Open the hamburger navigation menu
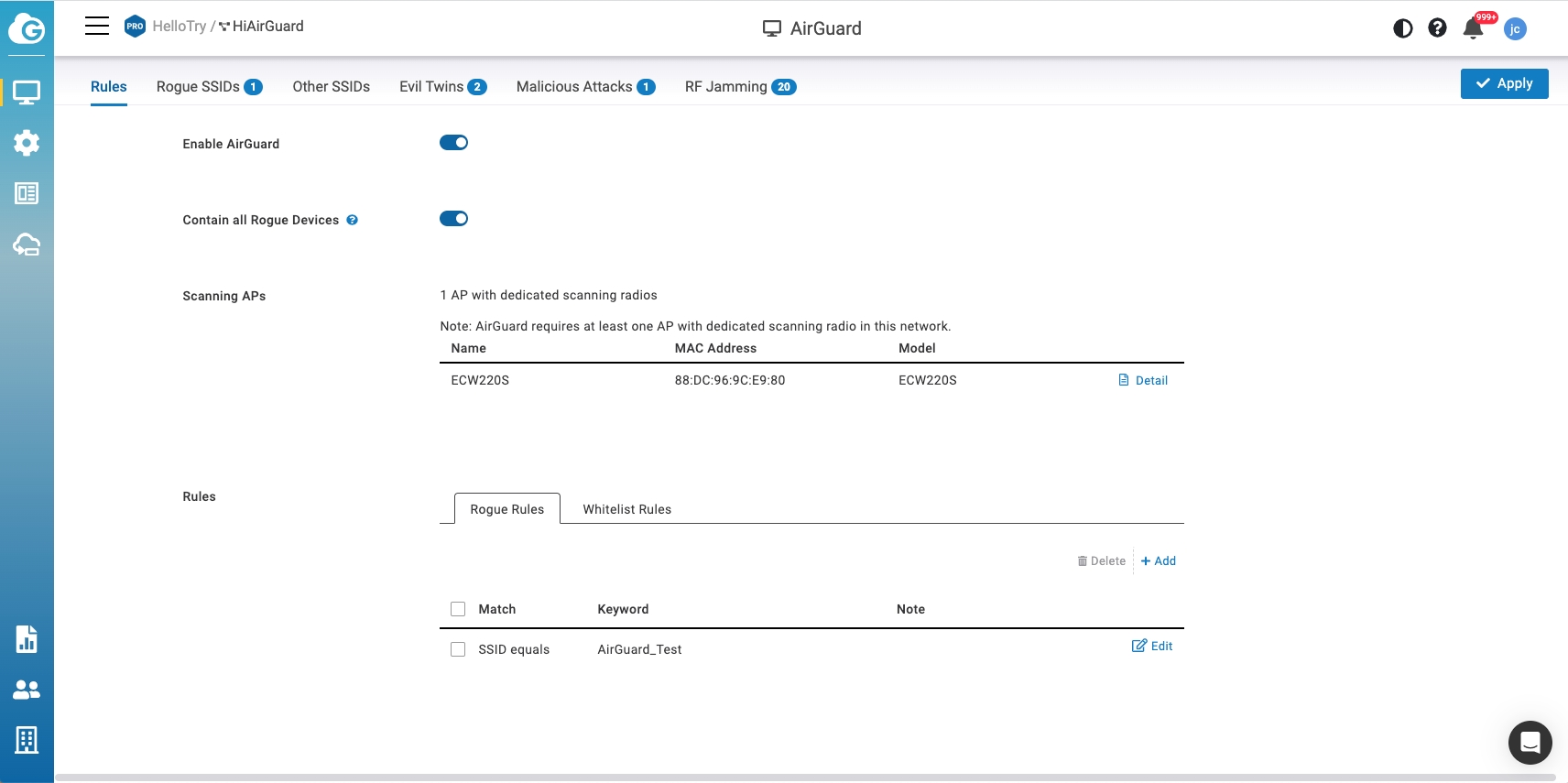Screen dimensions: 1568x783 [97, 27]
